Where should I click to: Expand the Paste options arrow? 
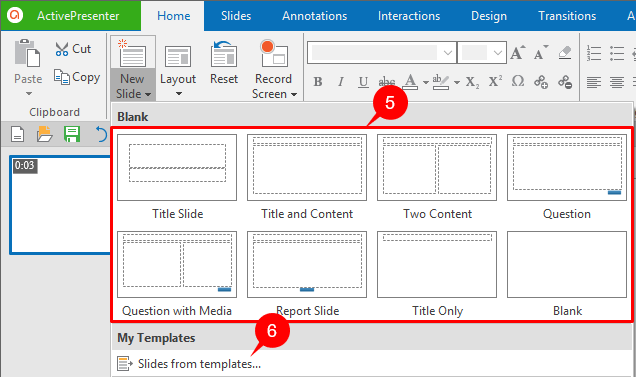28,94
